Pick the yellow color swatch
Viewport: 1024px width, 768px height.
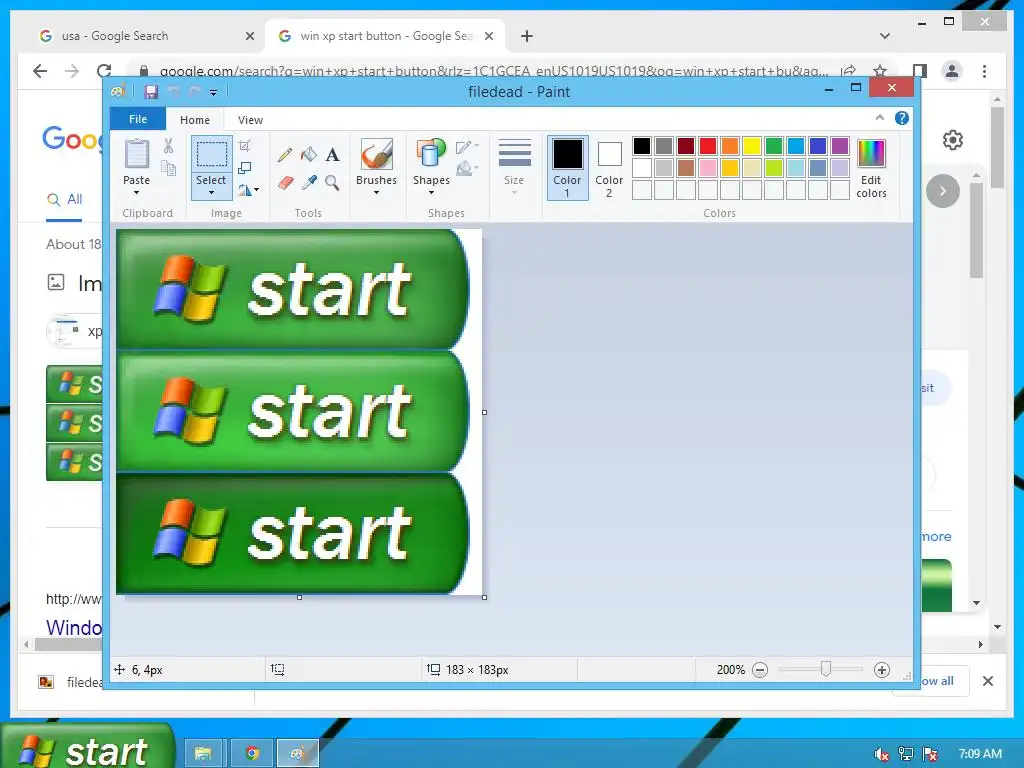point(752,146)
